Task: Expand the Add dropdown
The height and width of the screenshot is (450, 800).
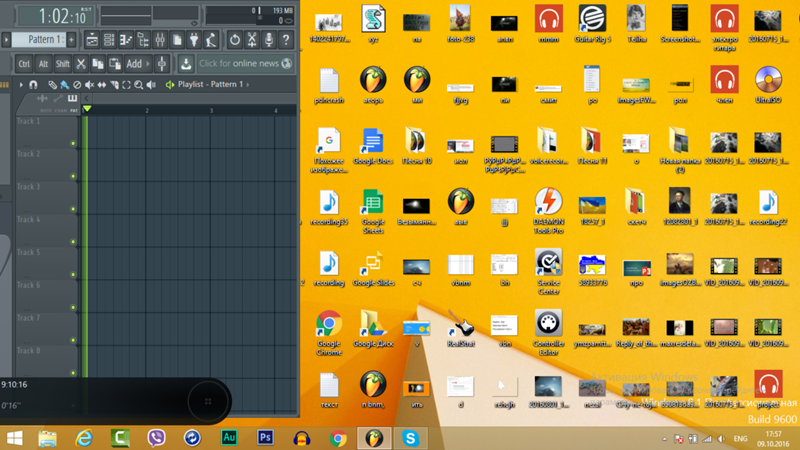Action: coord(138,64)
